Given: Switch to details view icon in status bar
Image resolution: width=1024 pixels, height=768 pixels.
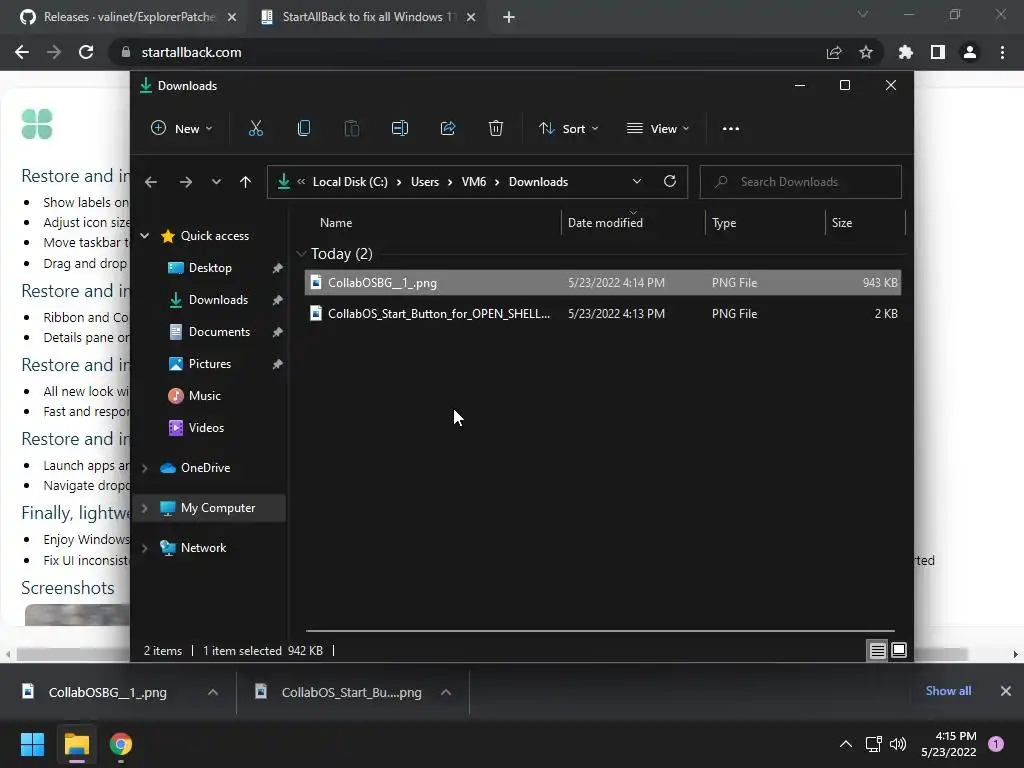Looking at the screenshot, I should click(877, 650).
